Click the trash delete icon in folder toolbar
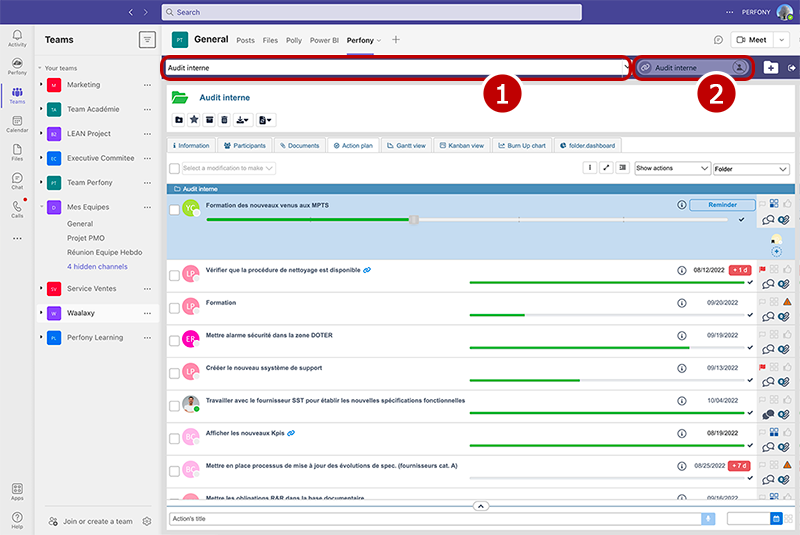Screen dimensions: 800x535 click(x=224, y=120)
